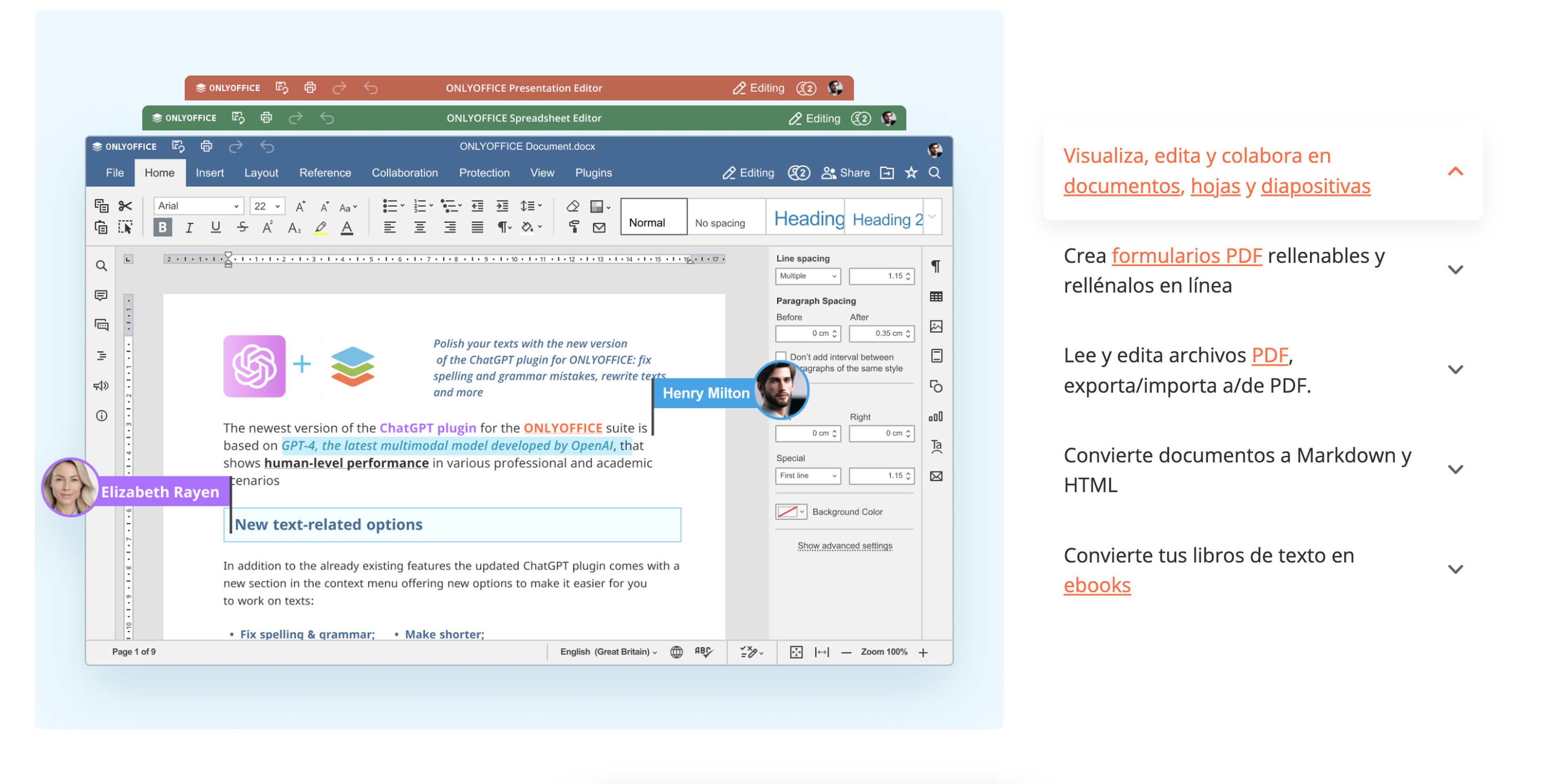Click the Line spacing 1.15 value field
The image size is (1549, 784).
click(881, 276)
